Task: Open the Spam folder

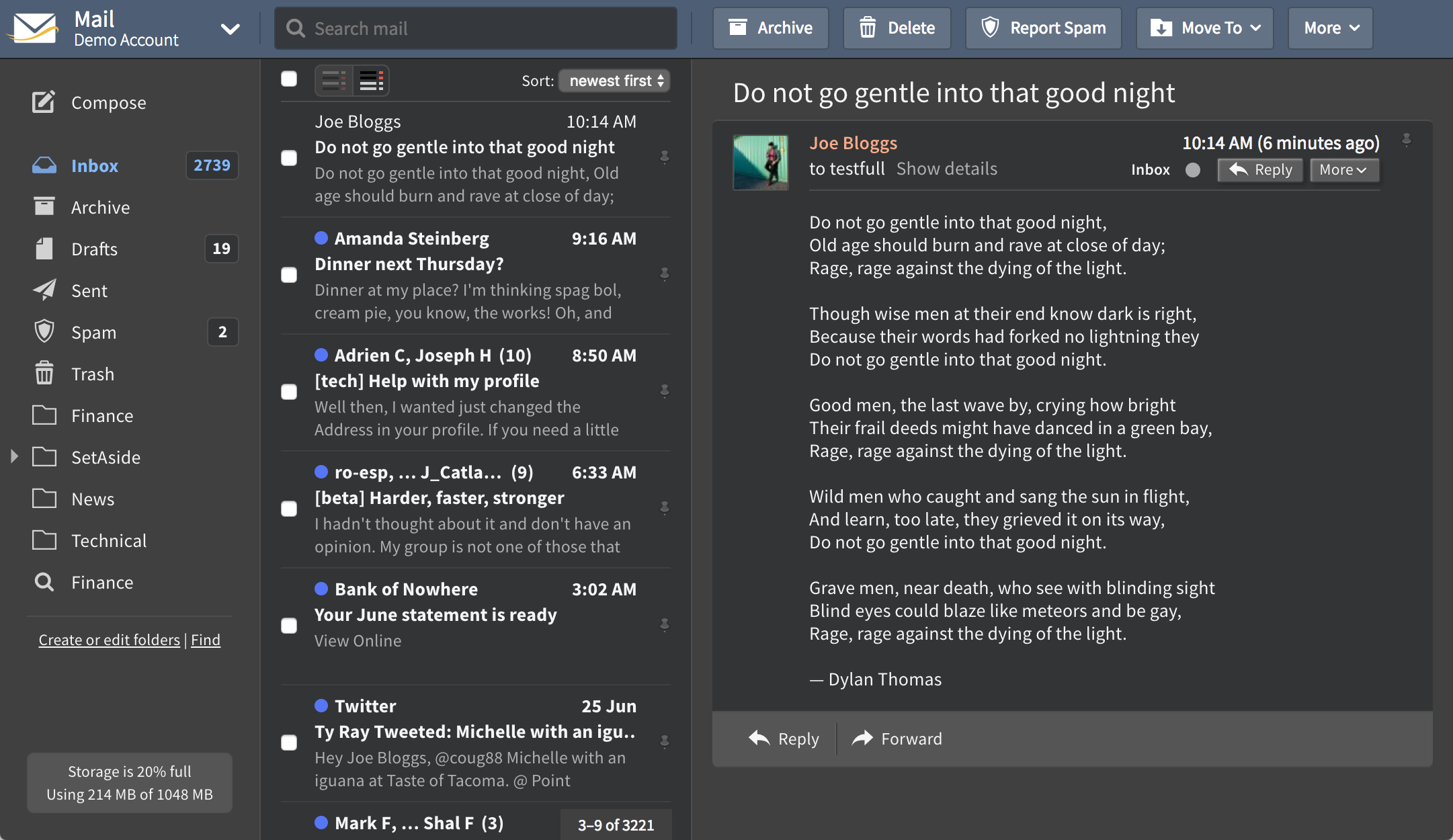Action: 93,332
